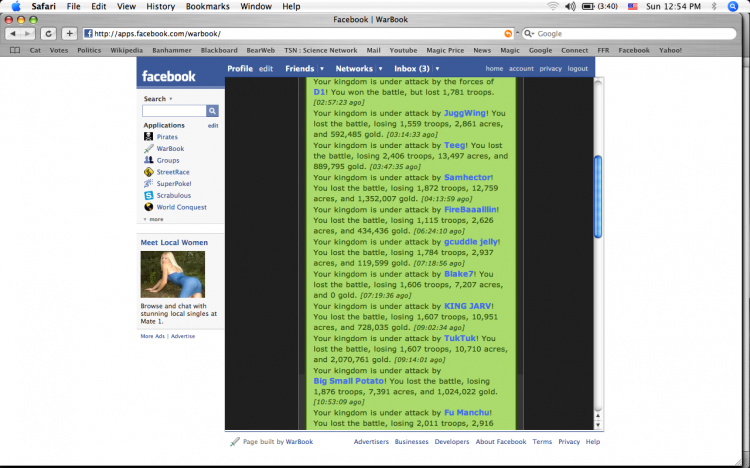Screen dimensions: 750x468
Task: Click the SuperPoke! application icon
Action: coord(149,183)
